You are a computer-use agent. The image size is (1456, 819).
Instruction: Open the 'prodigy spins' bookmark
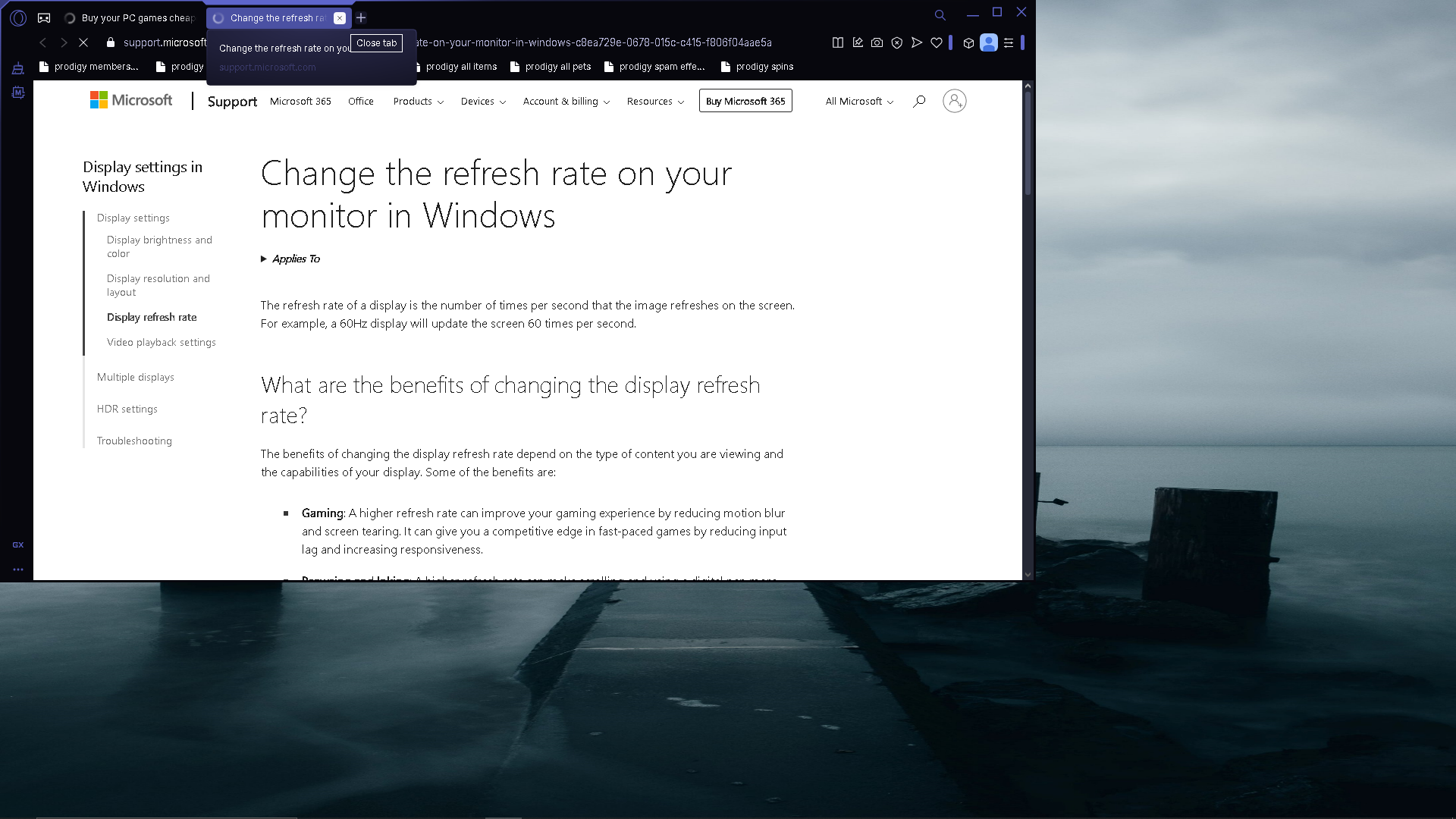coord(757,67)
